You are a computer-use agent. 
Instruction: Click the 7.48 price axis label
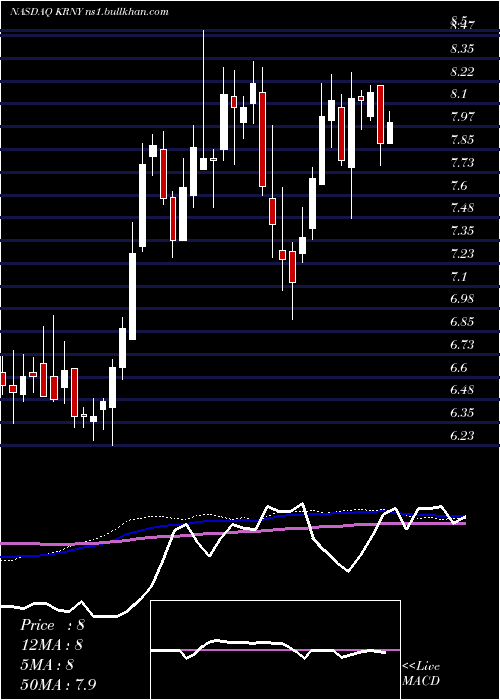(x=462, y=208)
